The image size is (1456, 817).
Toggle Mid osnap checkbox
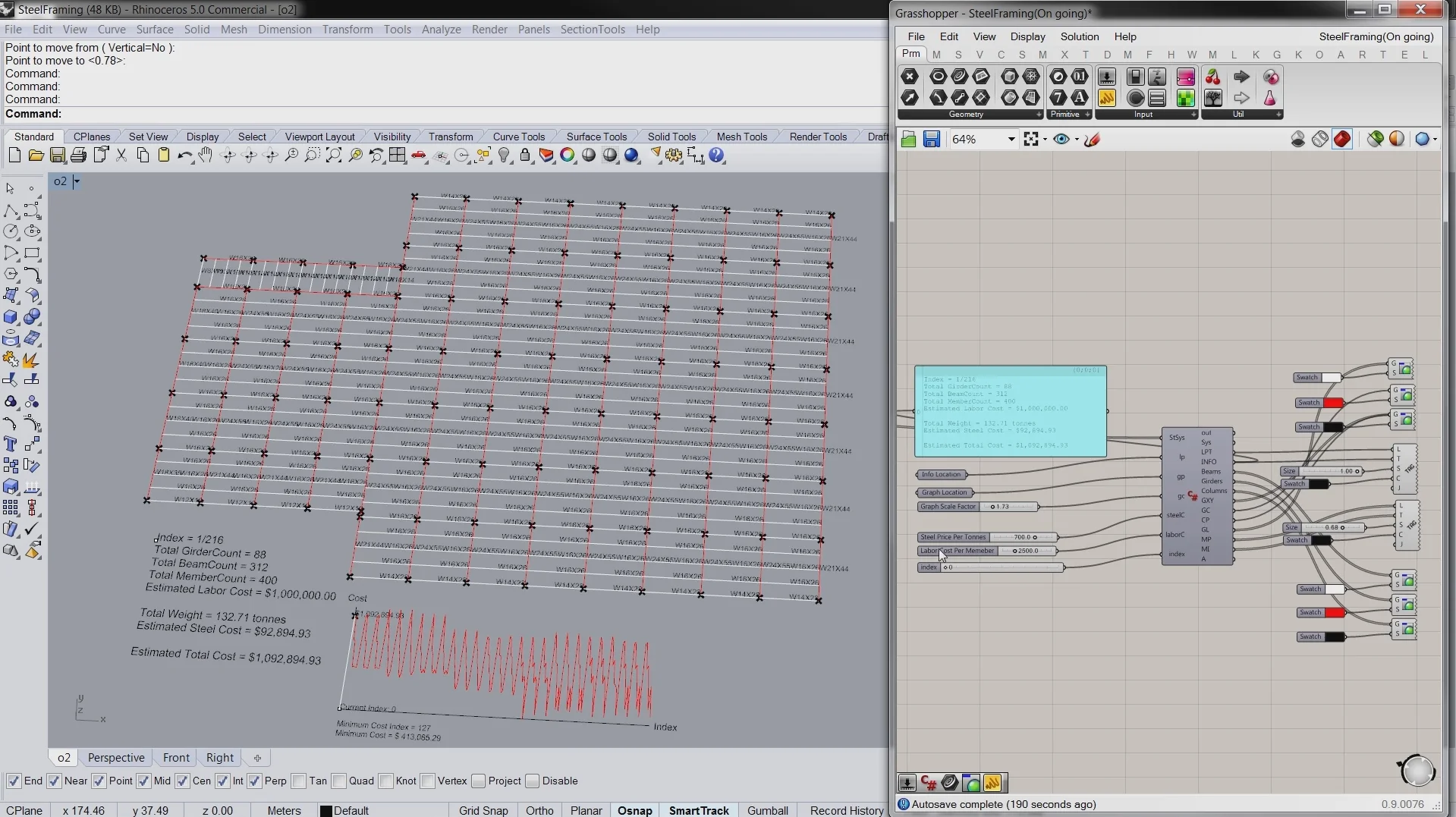click(143, 781)
